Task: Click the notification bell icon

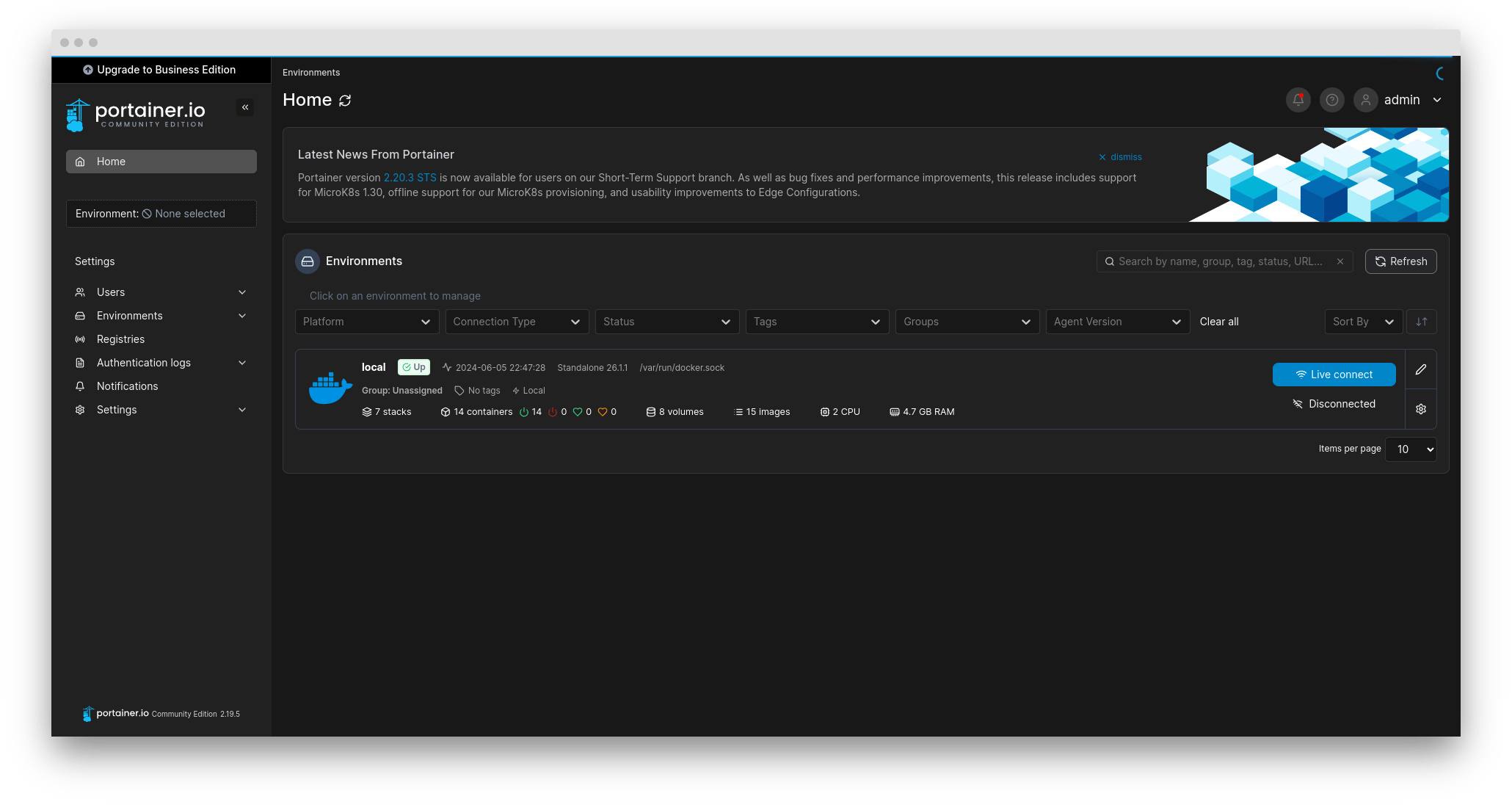Action: [x=1298, y=99]
